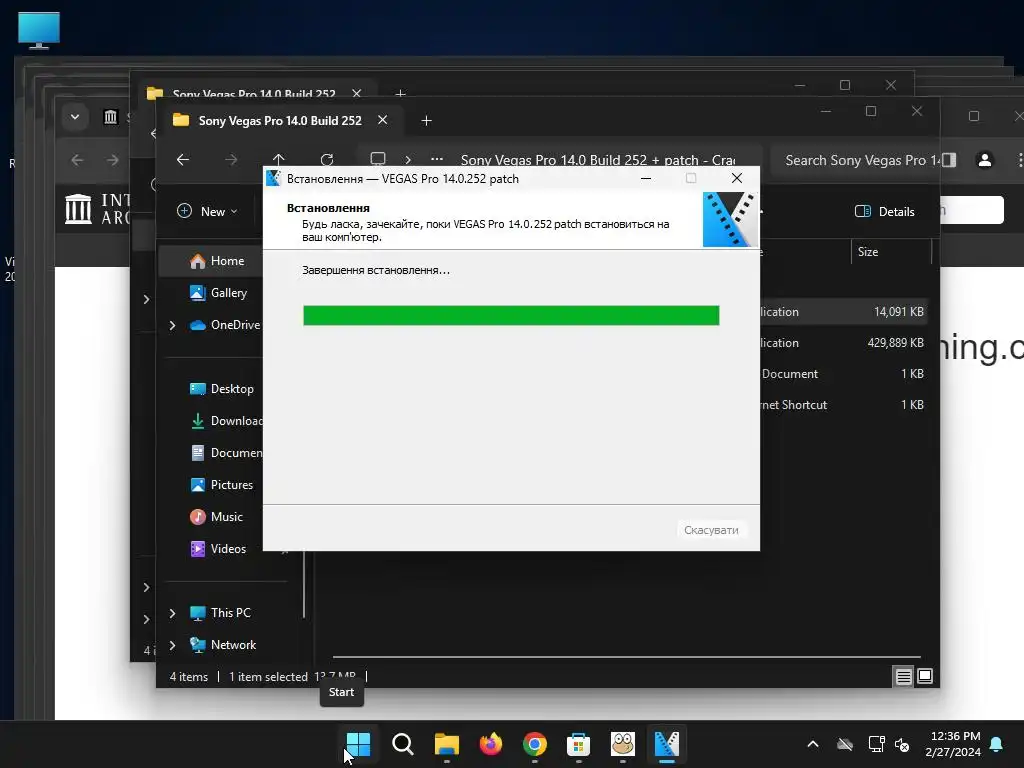Image resolution: width=1024 pixels, height=768 pixels.
Task: Select This PC in the sidebar
Action: pos(220,613)
